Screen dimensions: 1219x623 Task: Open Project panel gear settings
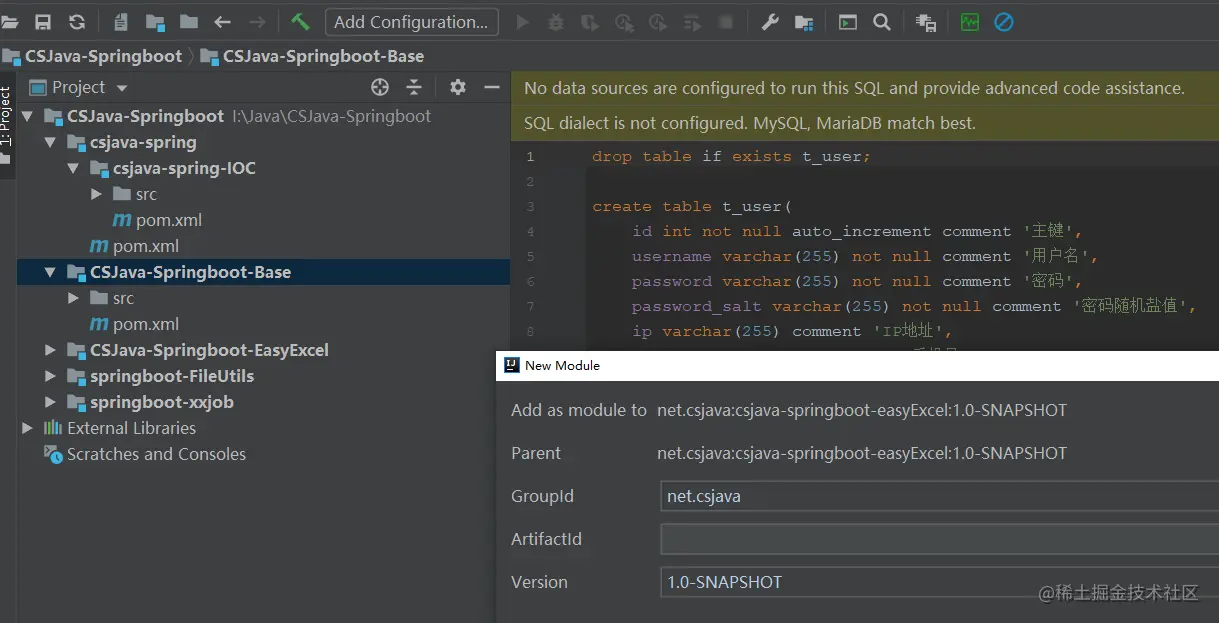458,87
